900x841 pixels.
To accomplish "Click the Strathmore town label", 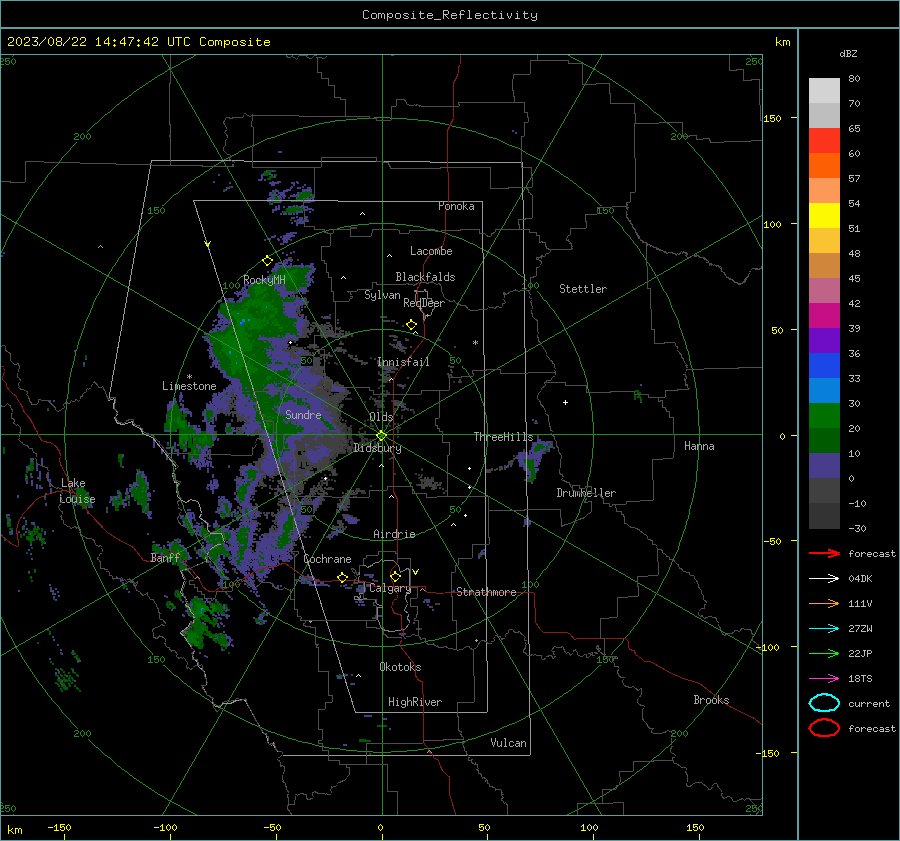I will pos(486,592).
